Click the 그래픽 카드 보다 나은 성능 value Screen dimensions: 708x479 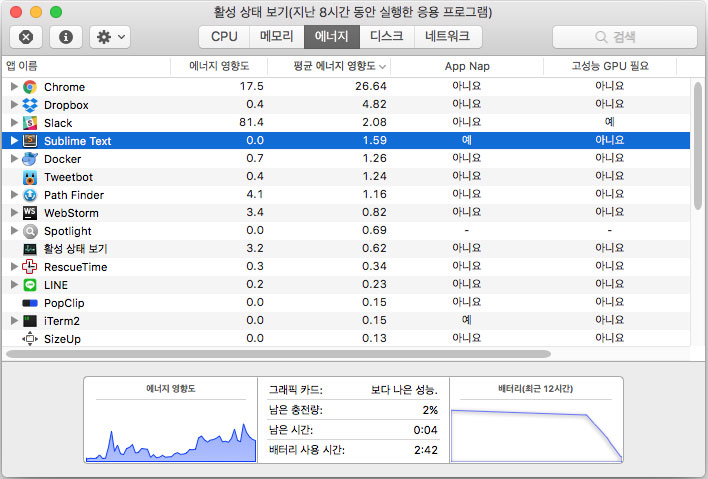[x=404, y=390]
